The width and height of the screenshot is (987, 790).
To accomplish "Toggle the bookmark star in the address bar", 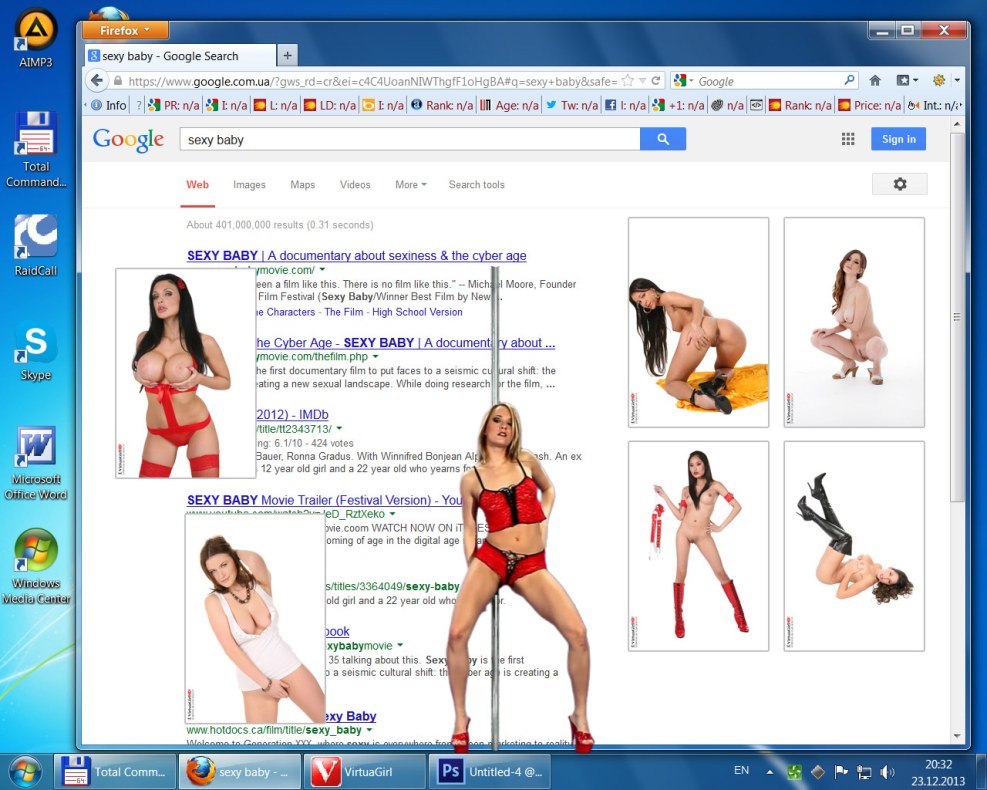I will click(x=627, y=81).
